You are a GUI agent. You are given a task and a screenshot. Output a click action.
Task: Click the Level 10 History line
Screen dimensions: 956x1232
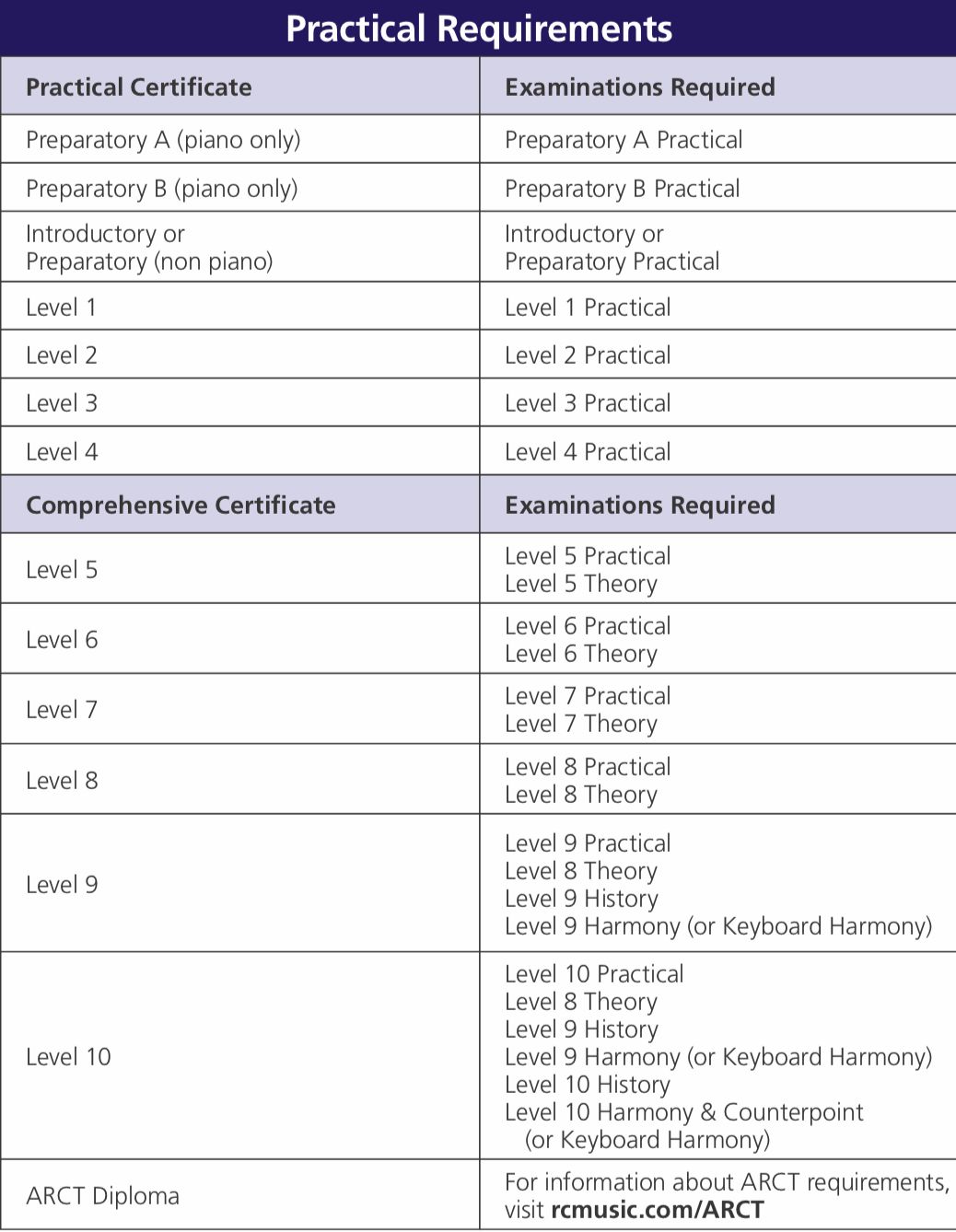tap(588, 1085)
